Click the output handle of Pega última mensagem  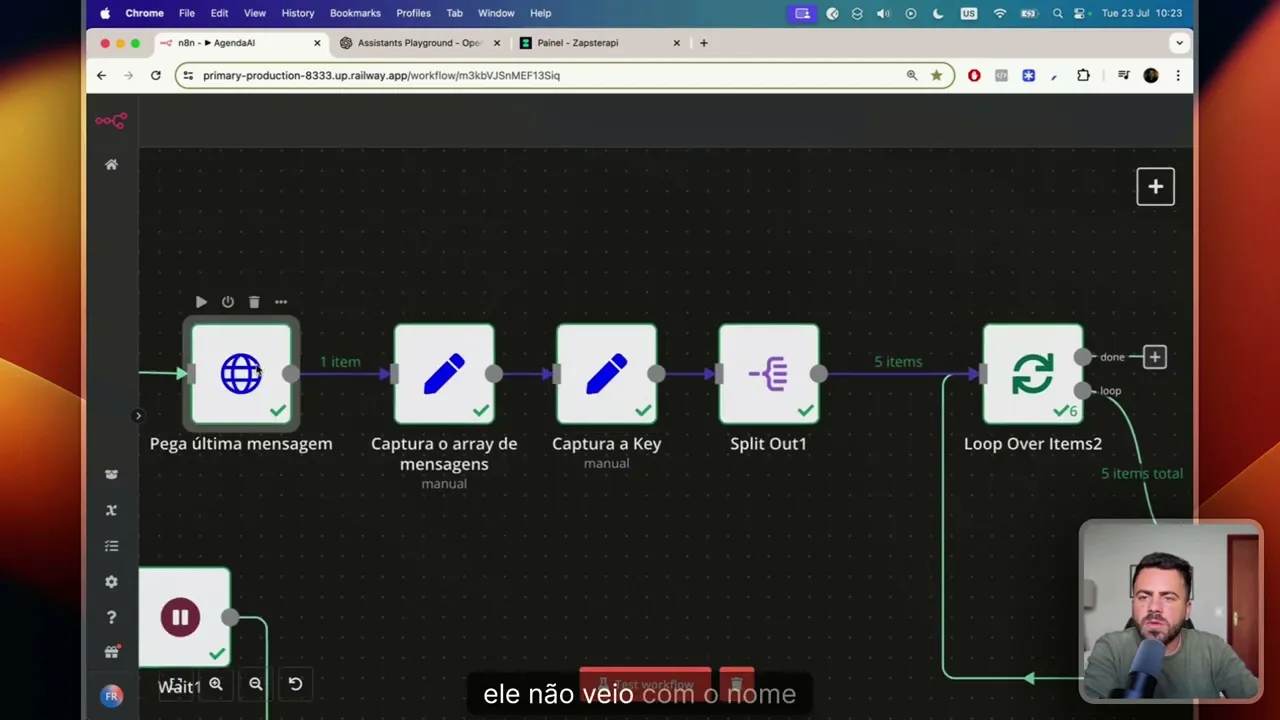(x=290, y=374)
